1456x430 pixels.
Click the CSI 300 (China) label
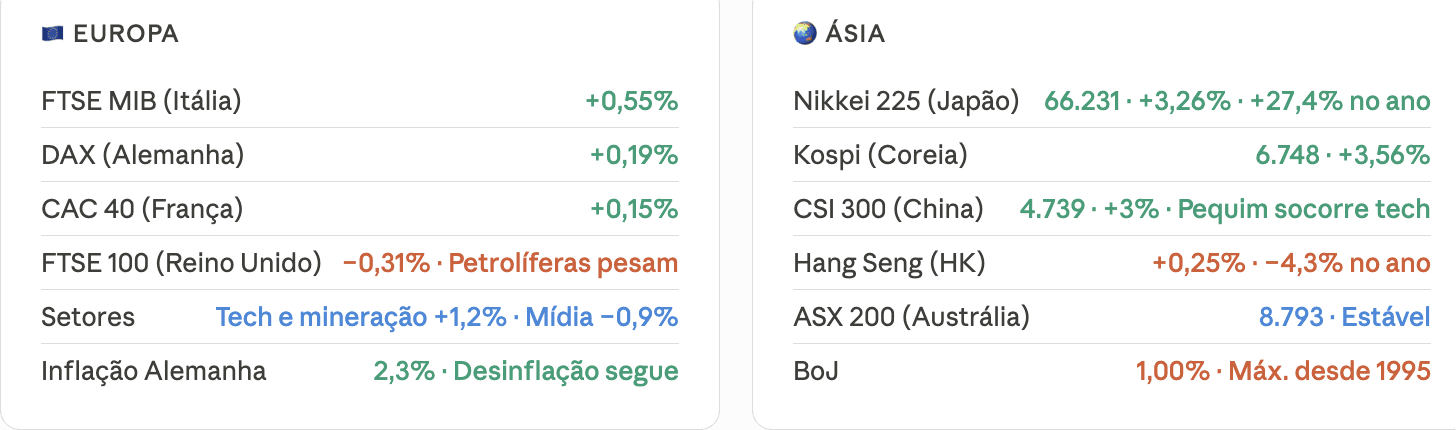click(x=888, y=209)
